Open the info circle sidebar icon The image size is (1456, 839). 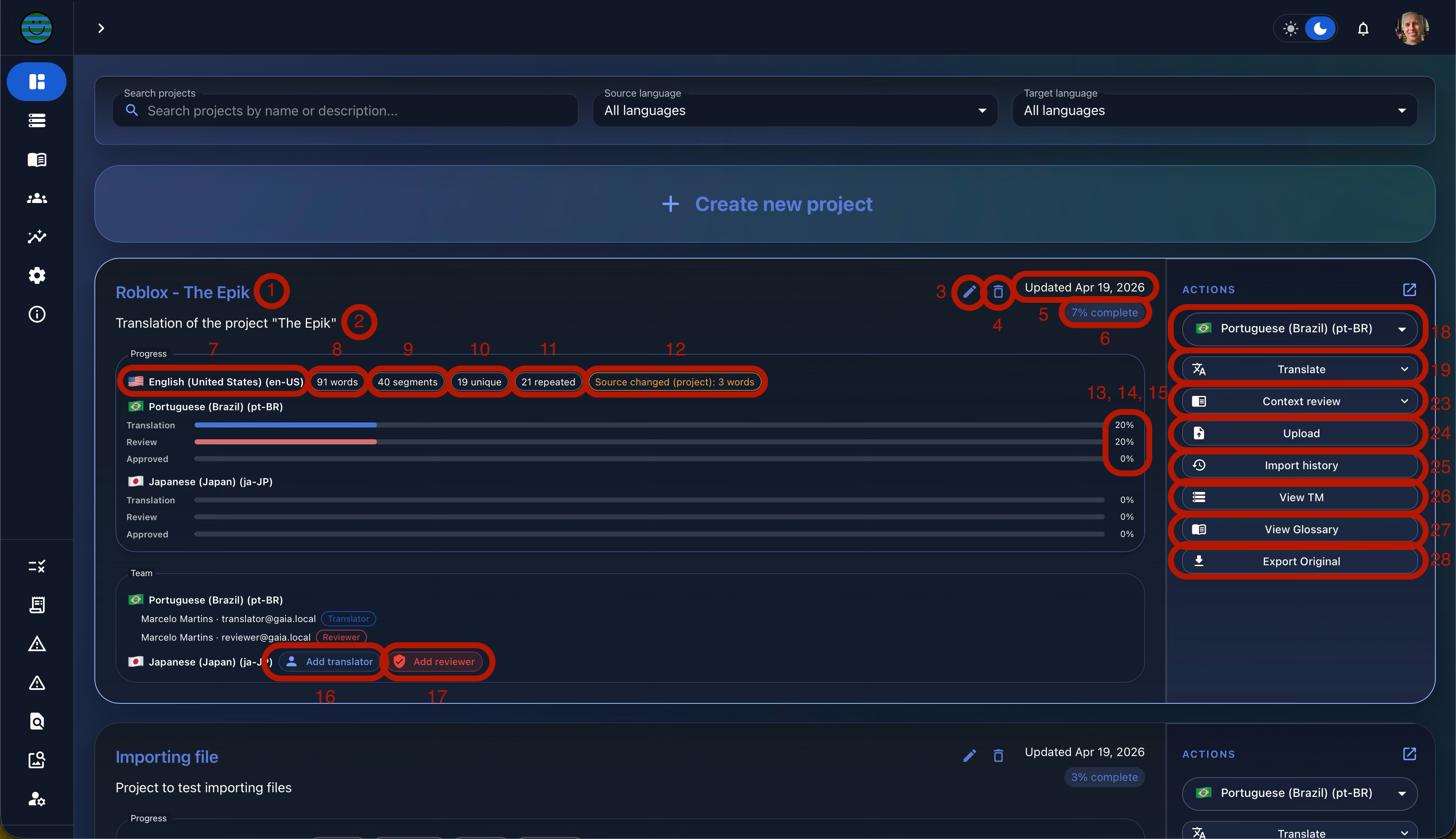pyautogui.click(x=37, y=314)
